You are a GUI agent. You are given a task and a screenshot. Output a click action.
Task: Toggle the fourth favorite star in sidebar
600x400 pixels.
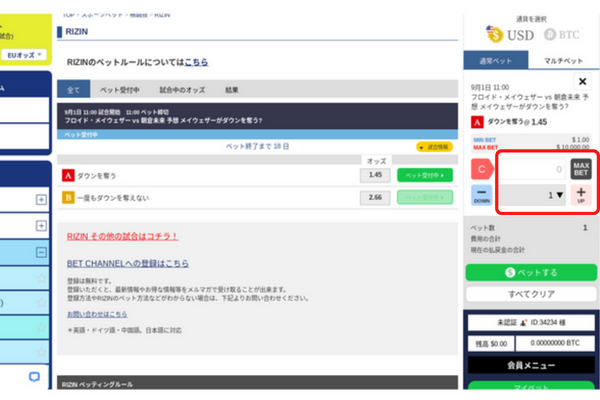click(x=41, y=352)
